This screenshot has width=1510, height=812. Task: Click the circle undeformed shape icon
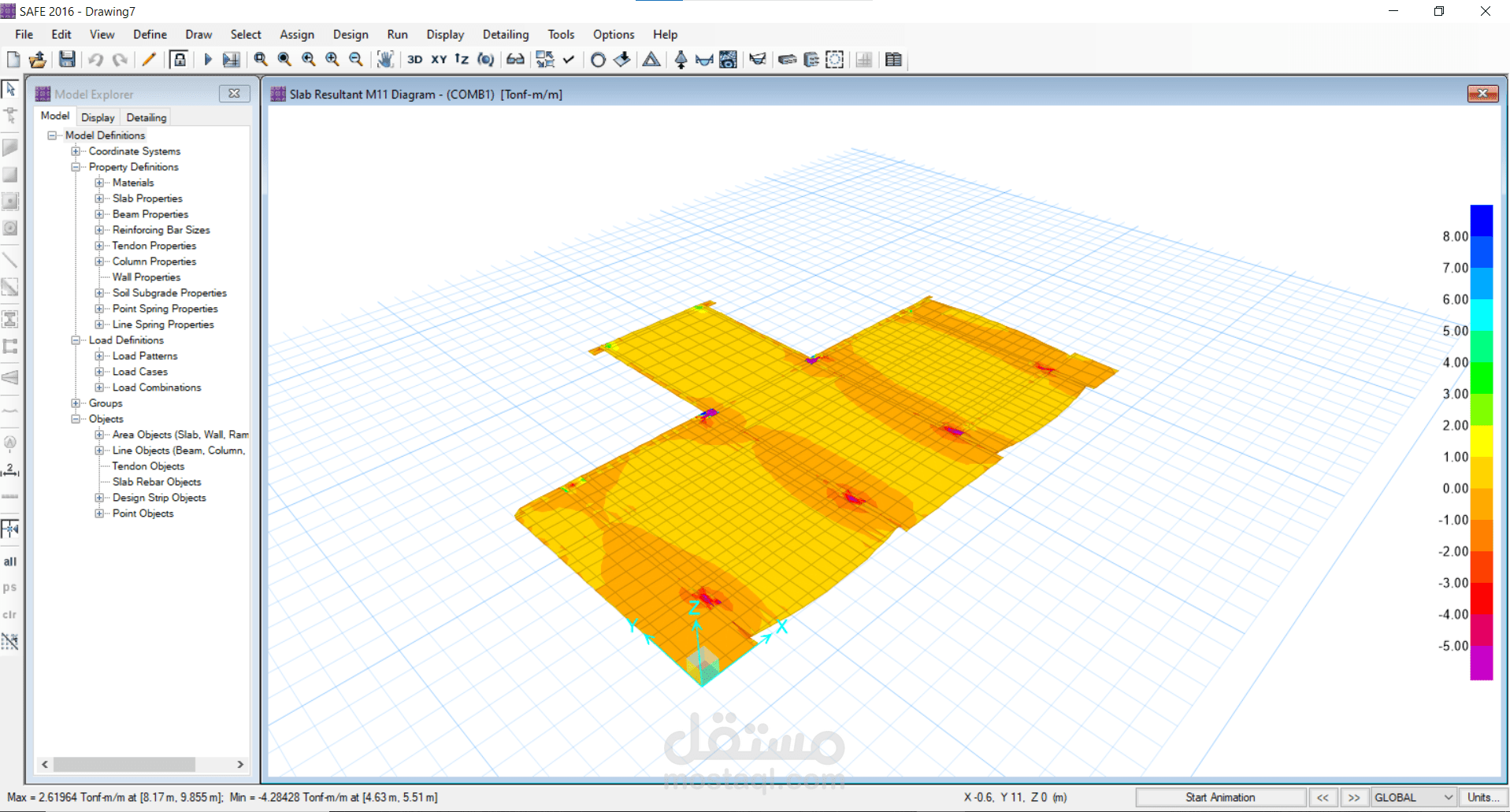coord(599,60)
